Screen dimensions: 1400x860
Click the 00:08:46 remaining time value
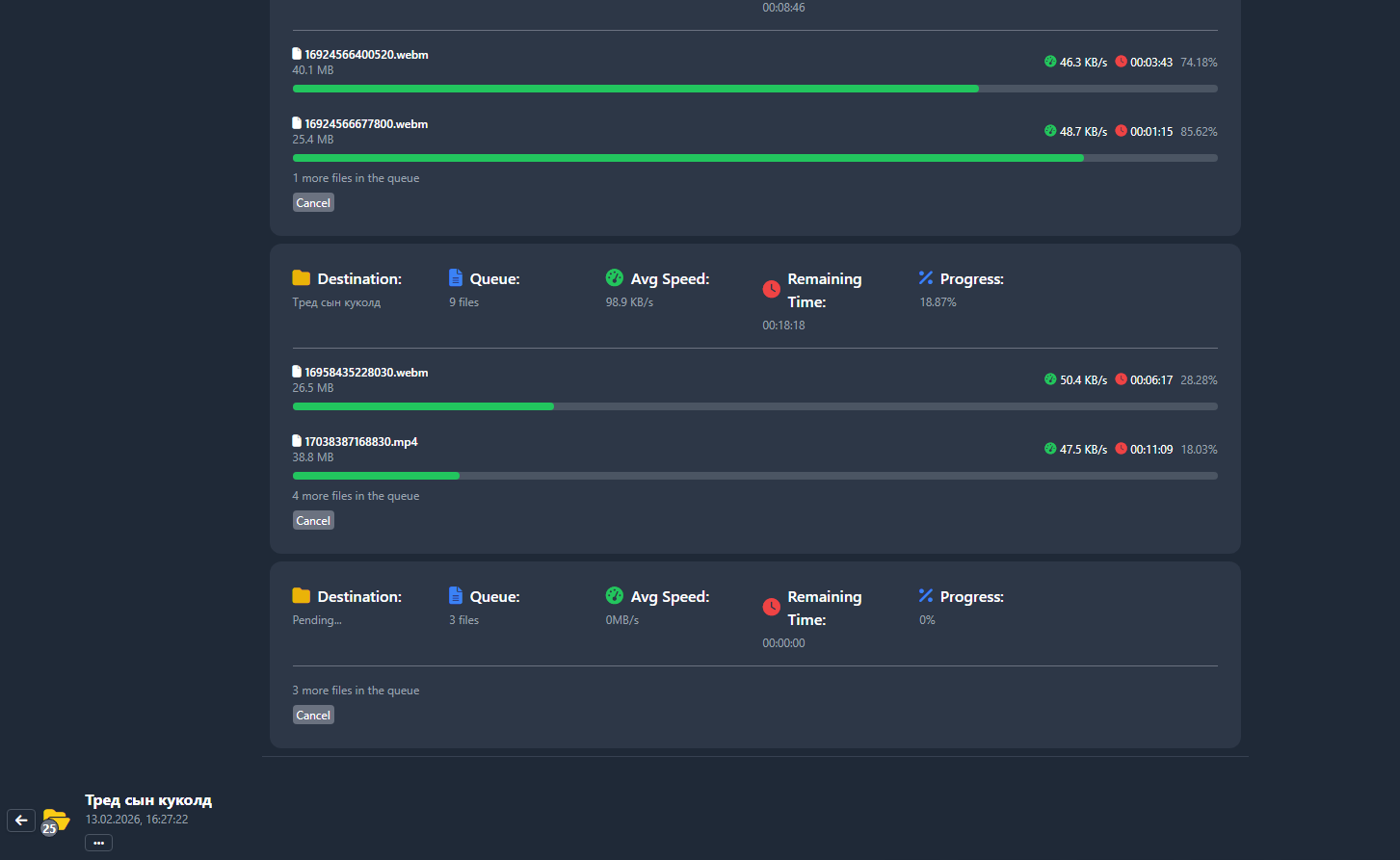(x=783, y=8)
